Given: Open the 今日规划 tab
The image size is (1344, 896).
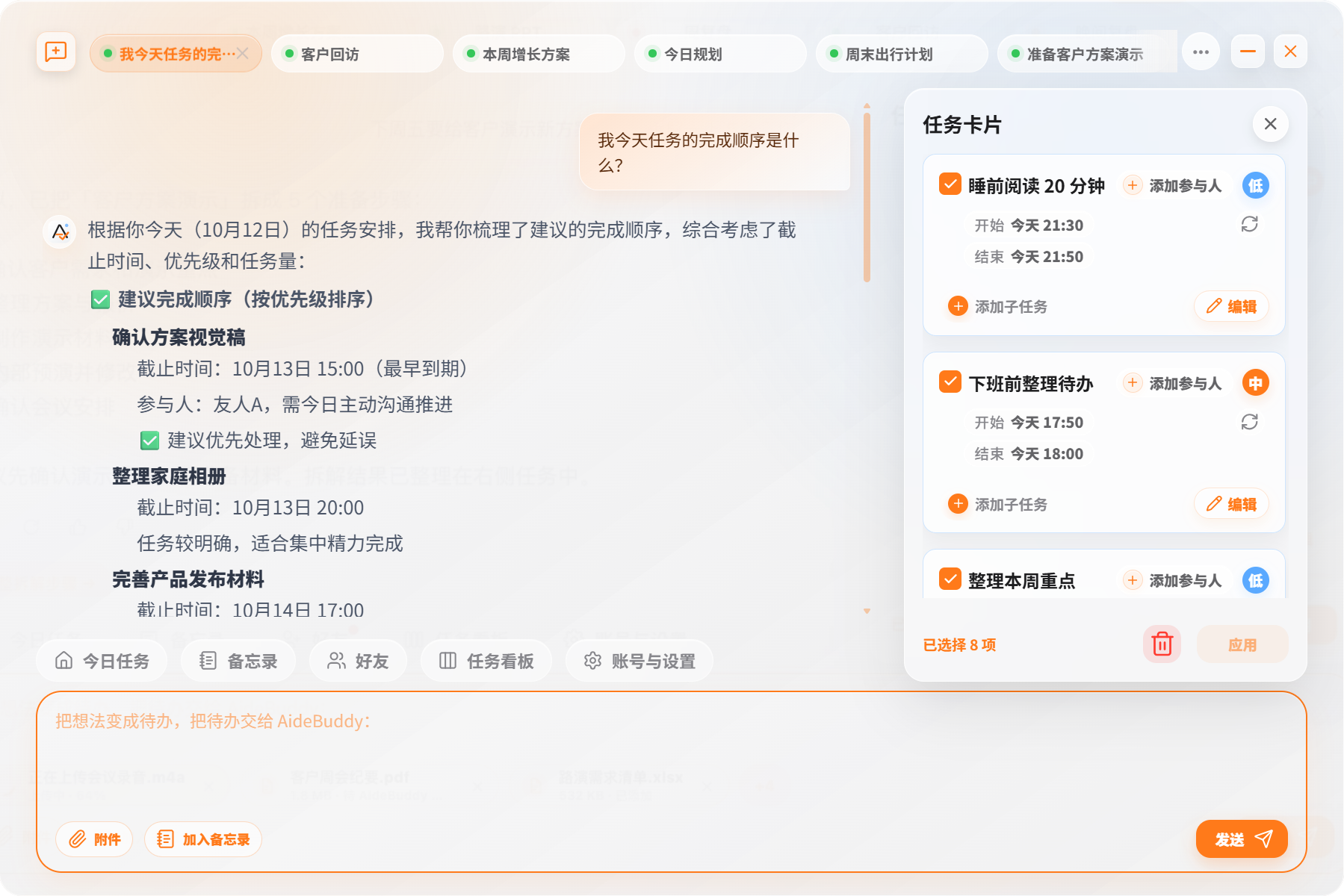Looking at the screenshot, I should coord(720,54).
